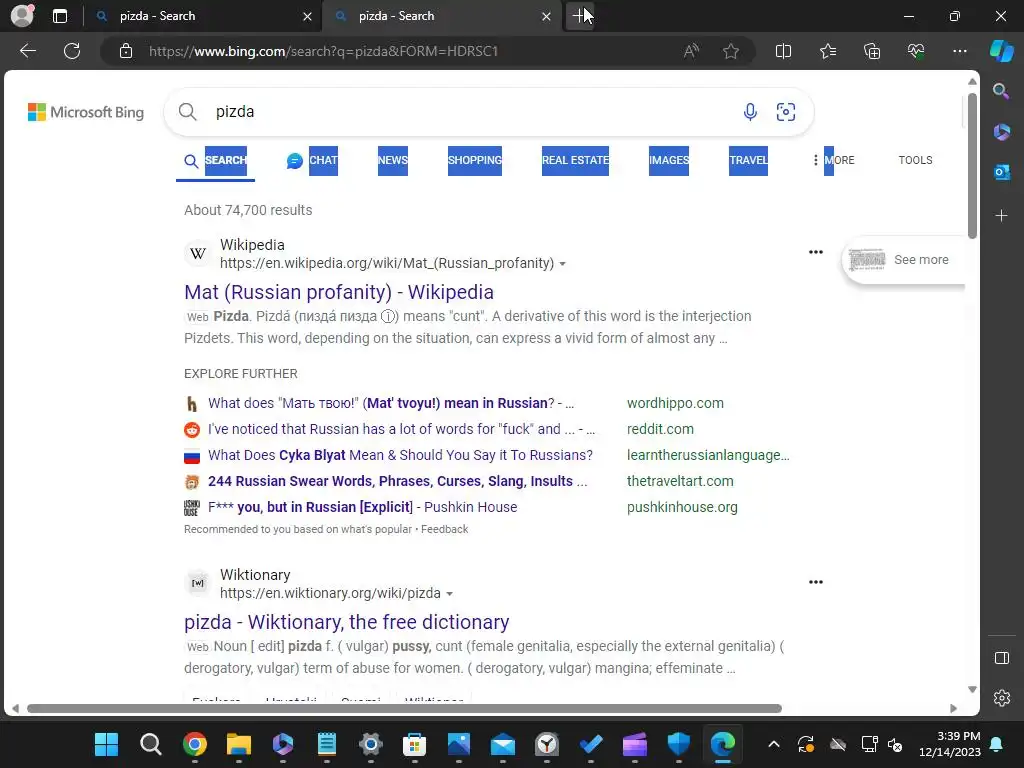This screenshot has width=1024, height=768.
Task: Expand Wikipedia URL dropdown arrow
Action: pyautogui.click(x=562, y=264)
